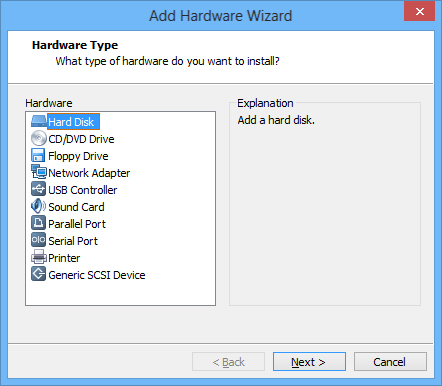Pick Sound Card in the list
The image size is (442, 386).
point(76,207)
